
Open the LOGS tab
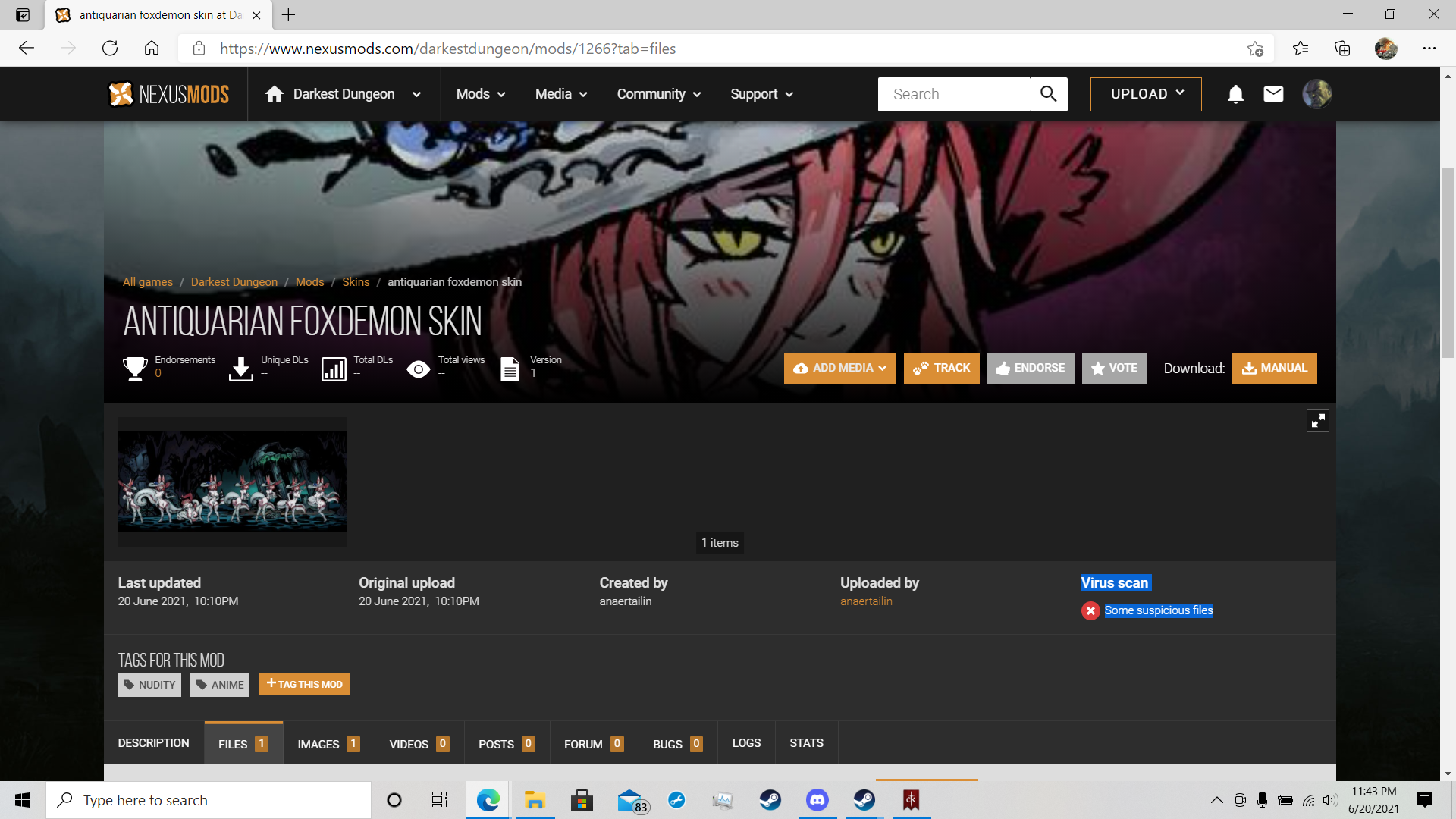[x=746, y=743]
